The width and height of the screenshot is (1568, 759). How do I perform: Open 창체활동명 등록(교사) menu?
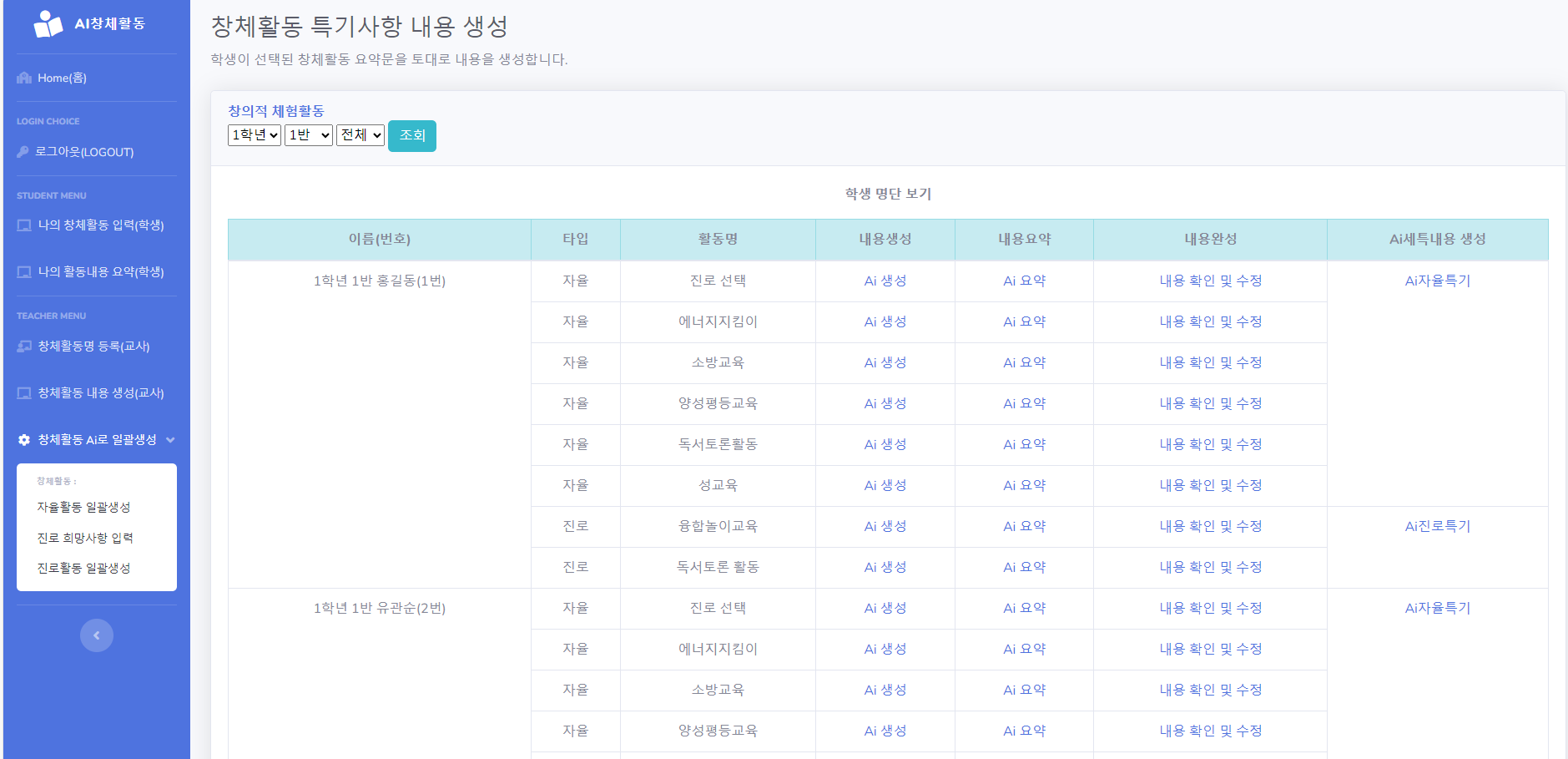(x=94, y=346)
